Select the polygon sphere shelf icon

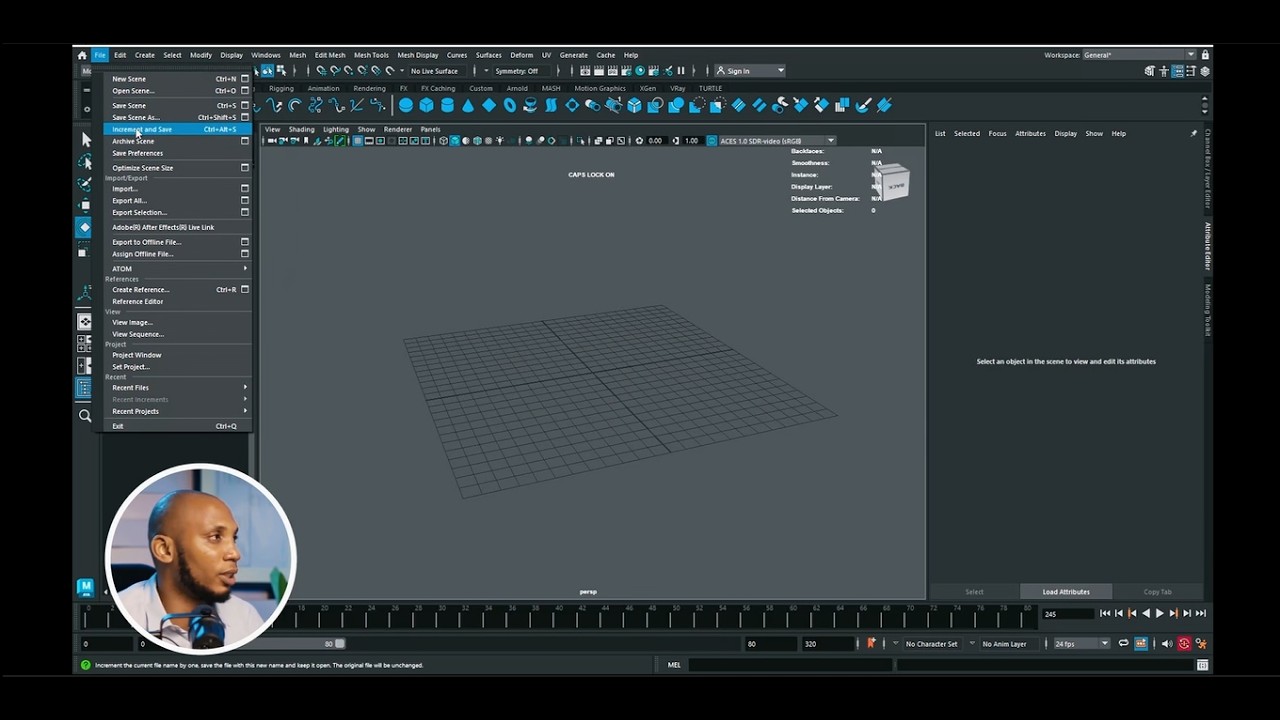[405, 105]
